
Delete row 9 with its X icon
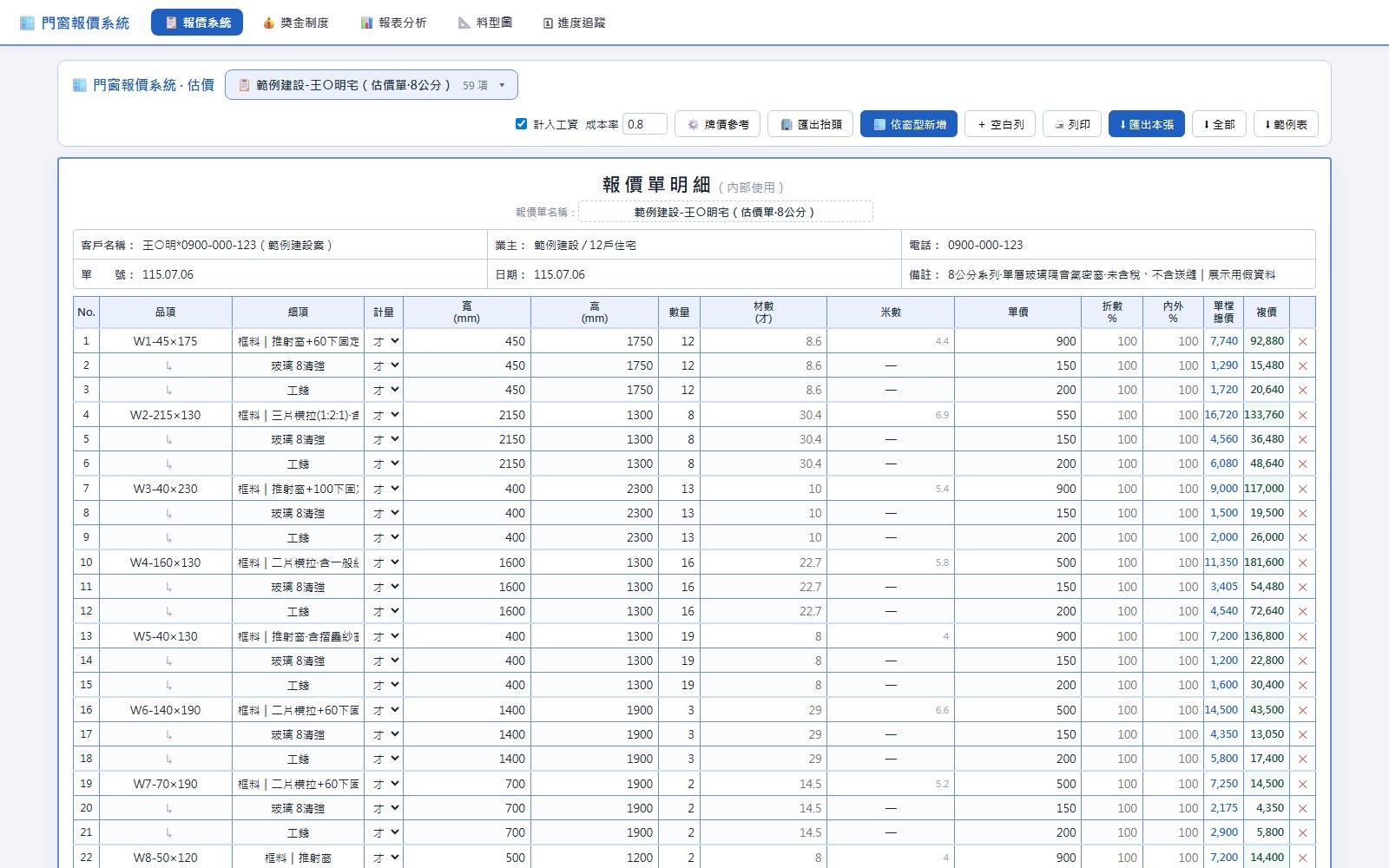[1302, 537]
